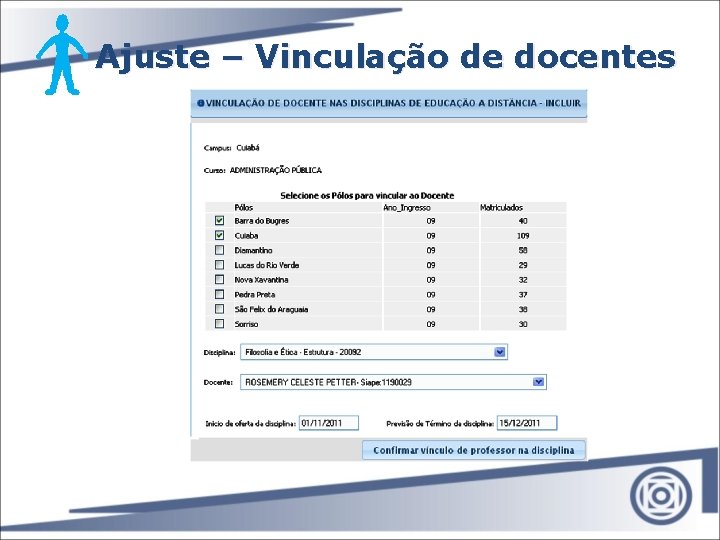Viewport: 720px width, 540px height.
Task: Click Ano_Ingresso value 09 in Sorriso row
Action: pos(430,324)
